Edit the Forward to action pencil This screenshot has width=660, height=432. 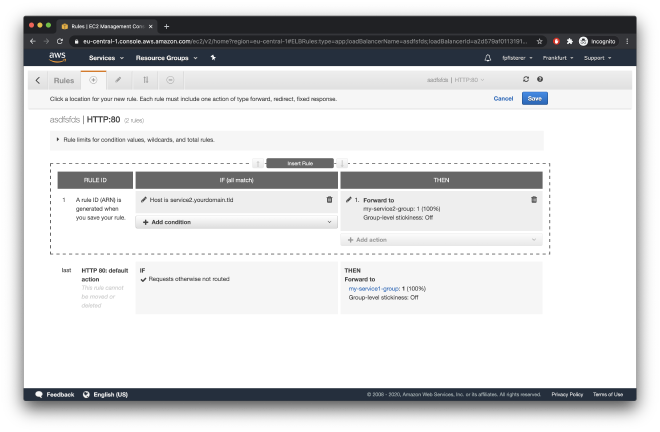coord(349,200)
